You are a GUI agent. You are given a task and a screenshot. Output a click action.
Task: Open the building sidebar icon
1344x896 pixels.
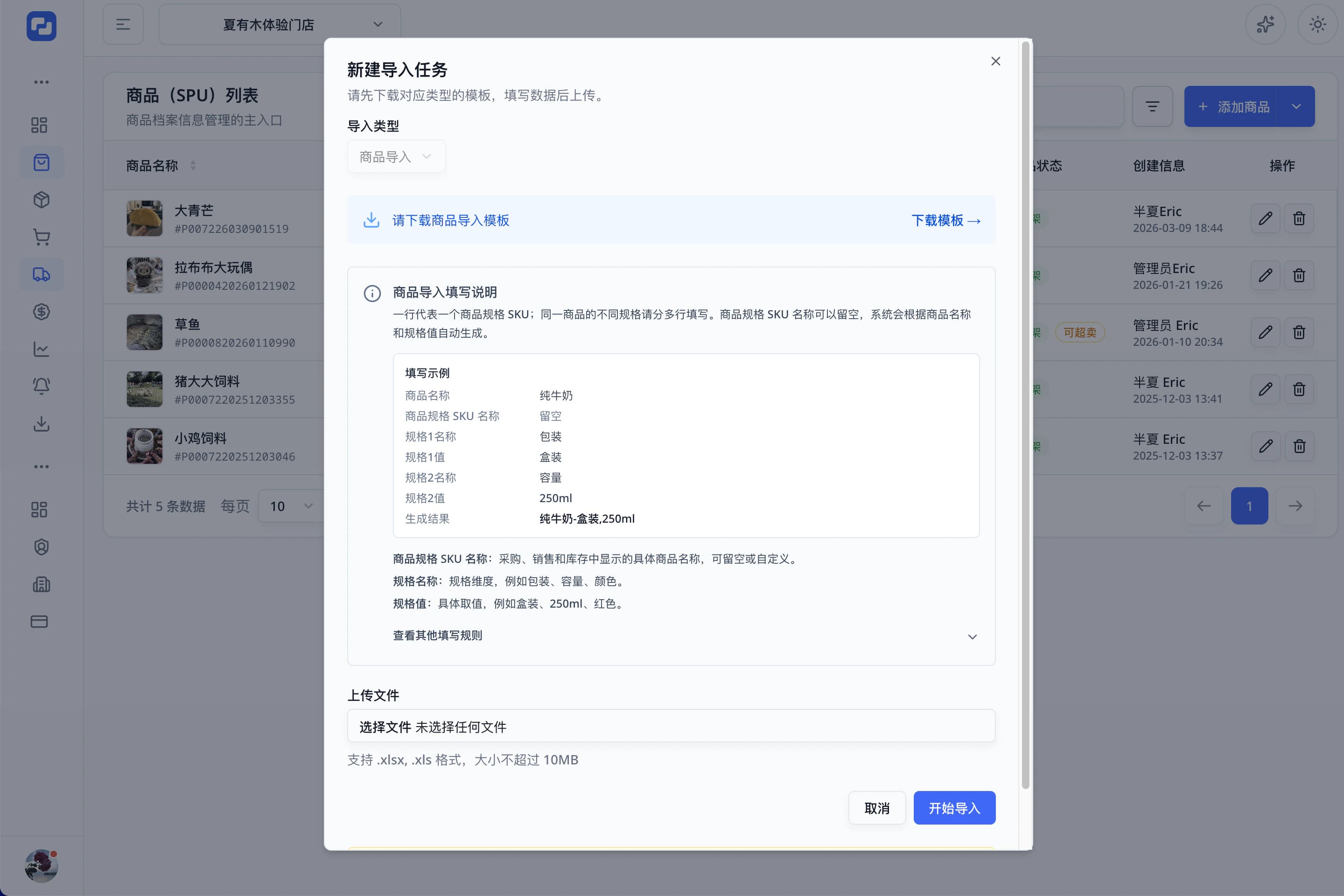point(41,584)
